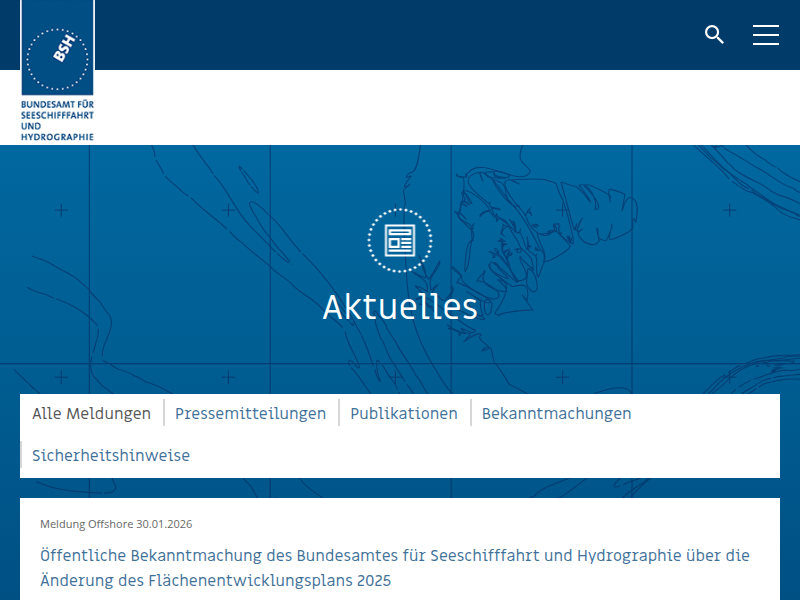Click the article date 30.01.2026

point(164,524)
